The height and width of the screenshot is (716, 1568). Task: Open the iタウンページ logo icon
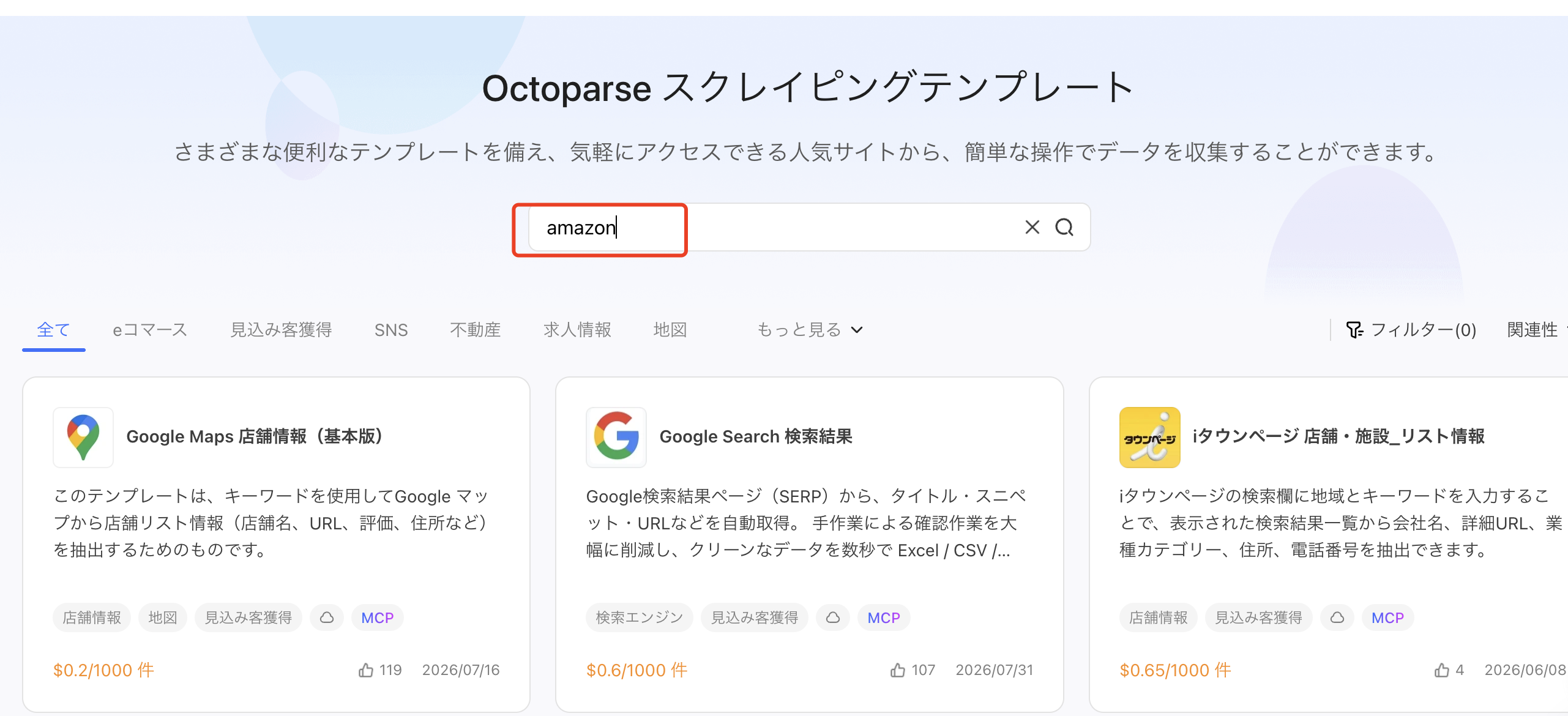pyautogui.click(x=1149, y=437)
